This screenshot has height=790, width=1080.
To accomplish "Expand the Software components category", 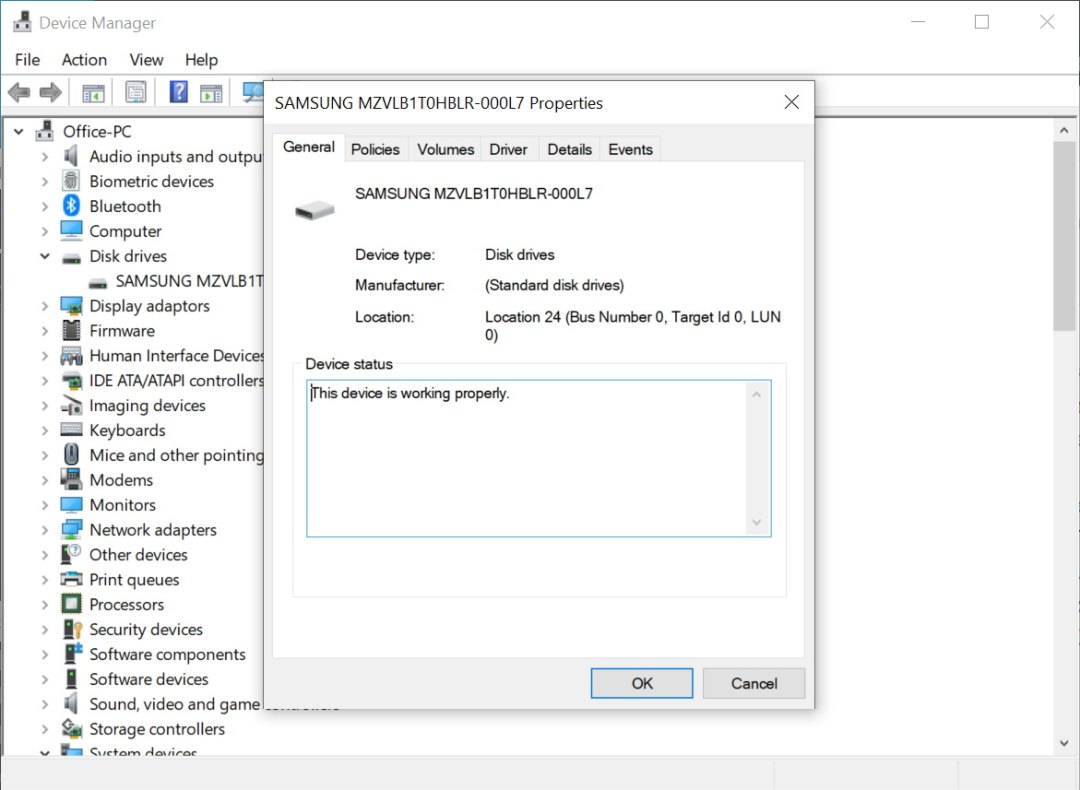I will coord(45,654).
